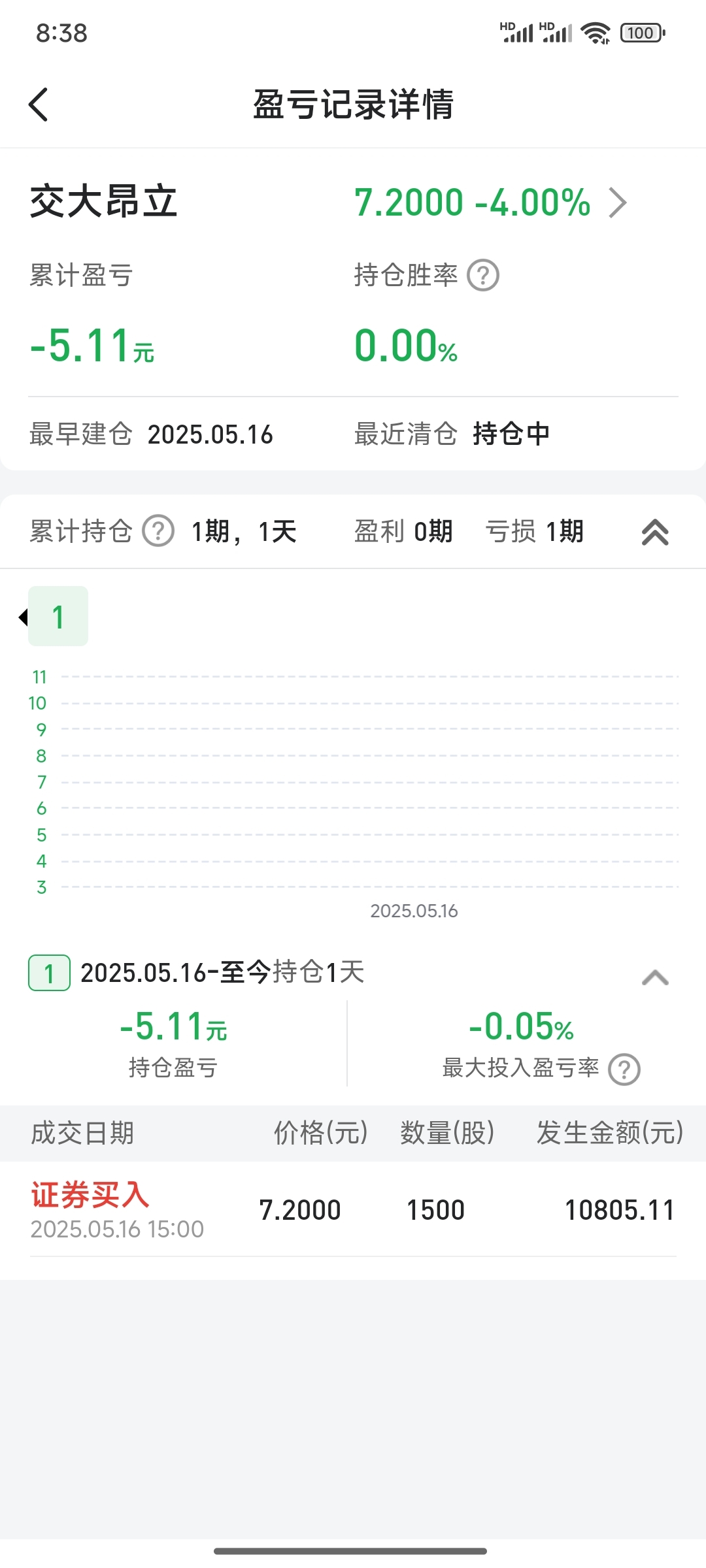Tap transaction time 2025.05.16 15:00
This screenshot has height=1568, width=706.
pos(117,1230)
